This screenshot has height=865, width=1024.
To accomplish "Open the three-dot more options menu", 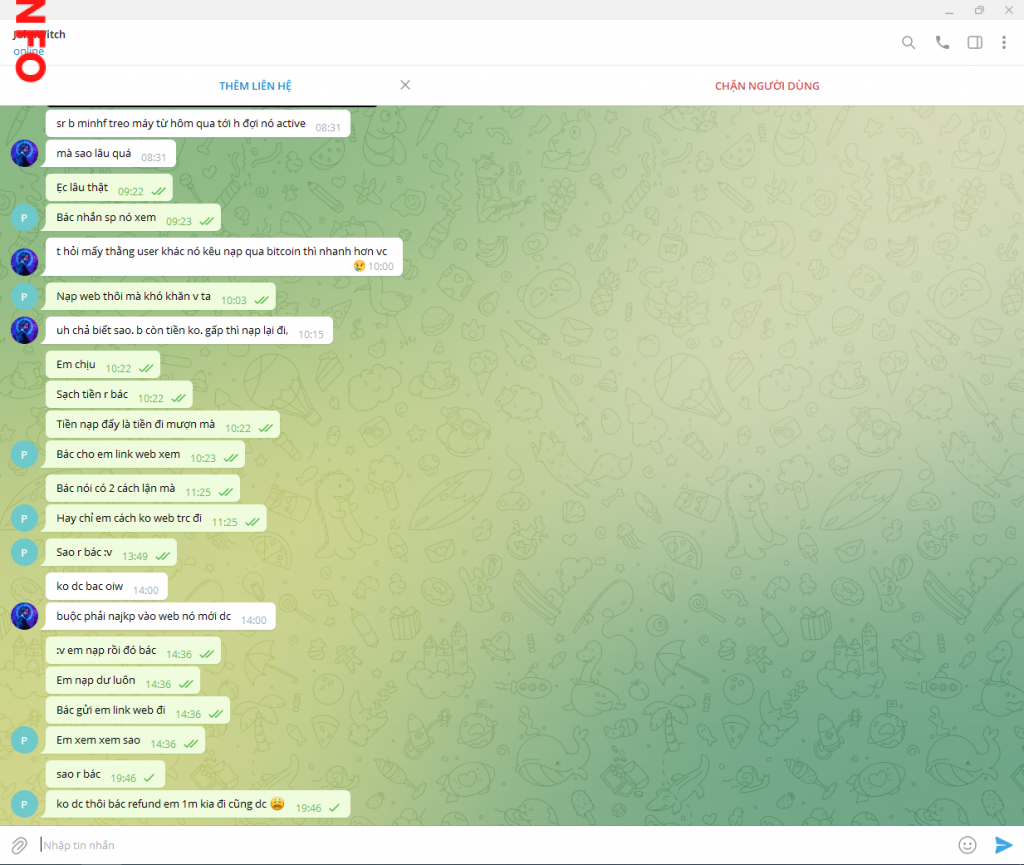I will pyautogui.click(x=1003, y=42).
